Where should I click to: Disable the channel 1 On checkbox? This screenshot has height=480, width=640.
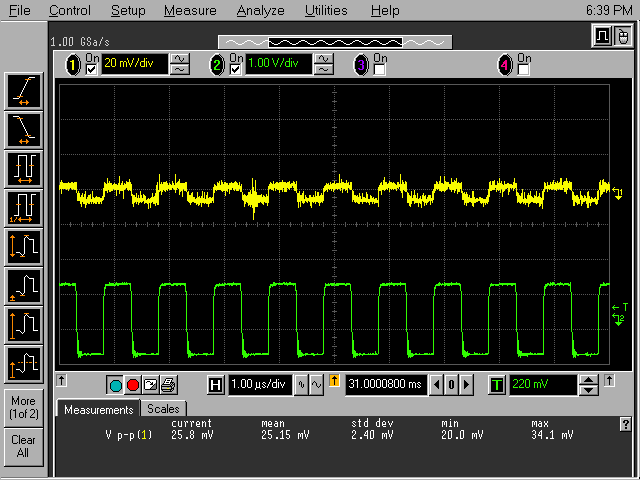(x=92, y=70)
